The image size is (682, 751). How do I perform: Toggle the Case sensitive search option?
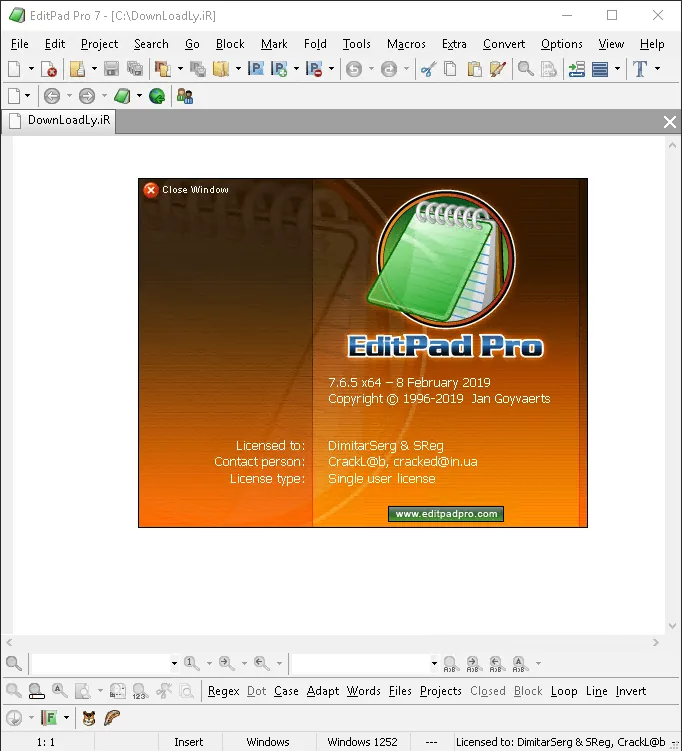click(286, 691)
